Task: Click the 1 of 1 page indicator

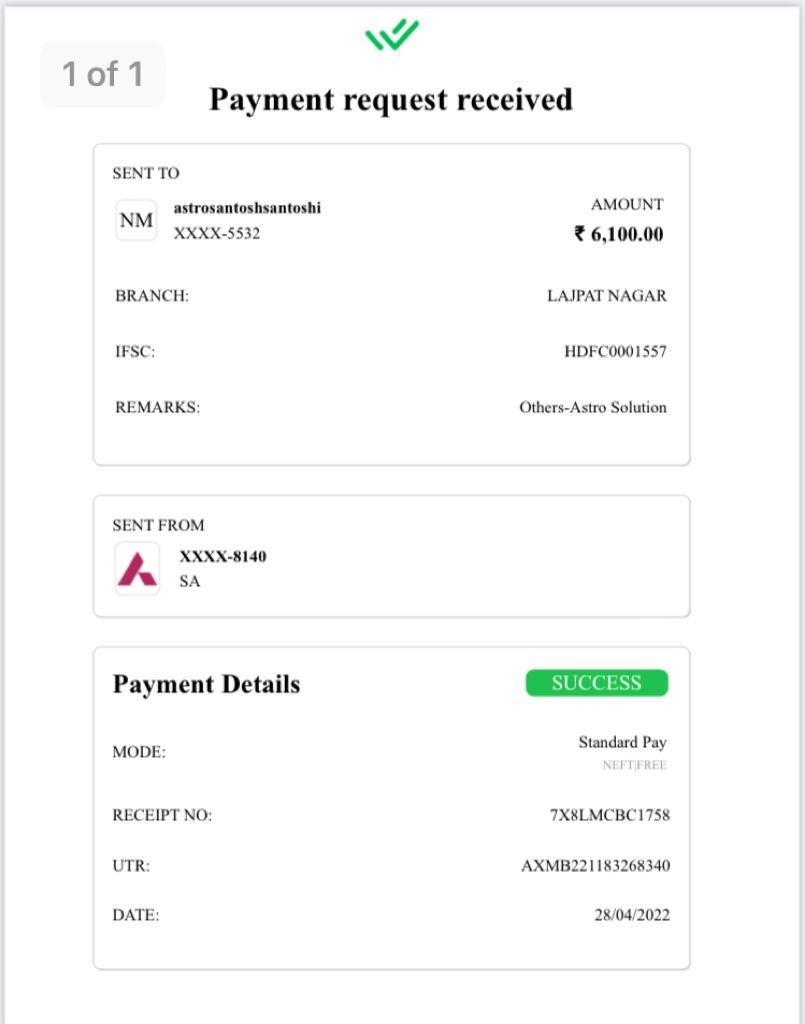Action: 103,74
